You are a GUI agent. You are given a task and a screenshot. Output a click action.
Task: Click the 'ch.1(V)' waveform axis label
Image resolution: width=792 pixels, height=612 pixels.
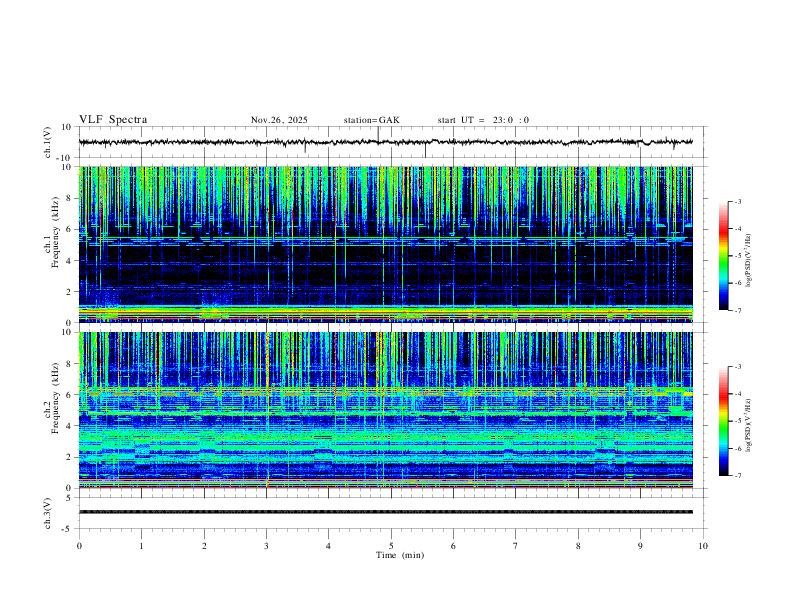48,142
